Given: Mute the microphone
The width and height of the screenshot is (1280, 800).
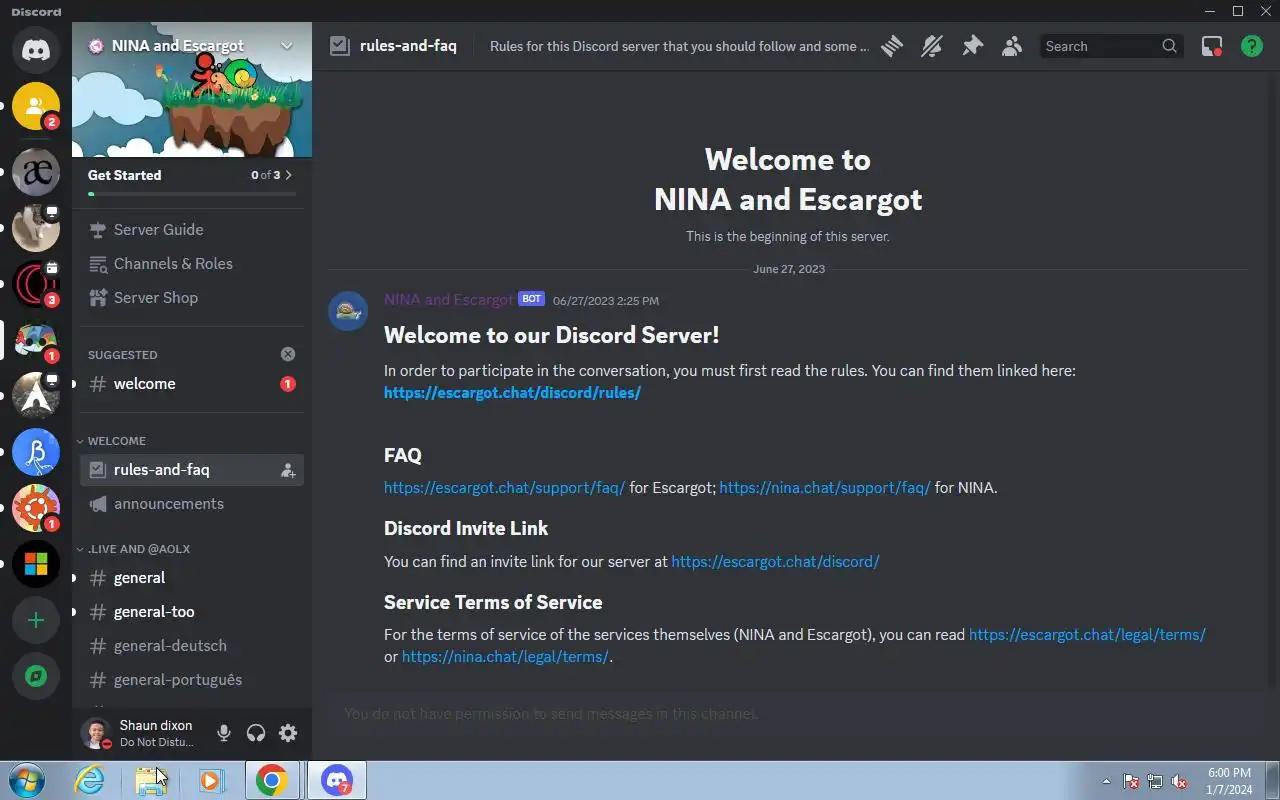Looking at the screenshot, I should pos(224,733).
